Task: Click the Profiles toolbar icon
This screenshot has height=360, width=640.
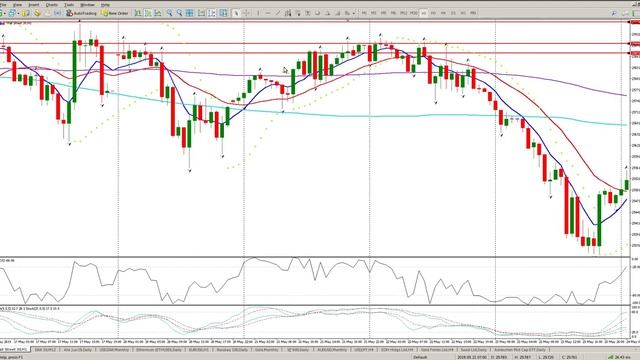Action: [x=12, y=13]
